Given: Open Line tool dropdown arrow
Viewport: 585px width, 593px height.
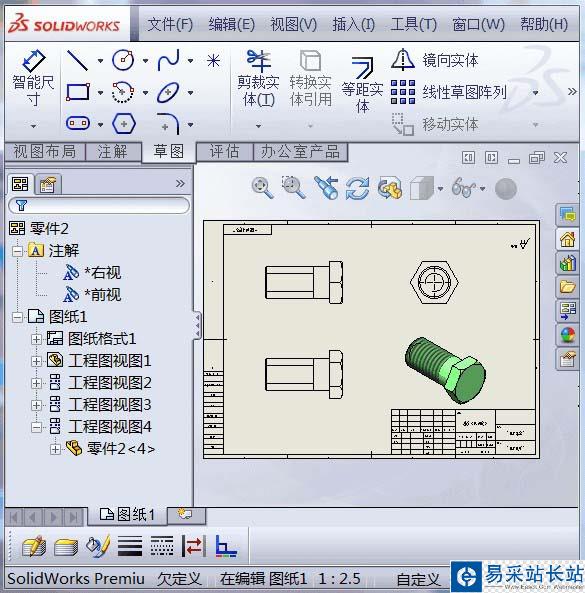Looking at the screenshot, I should [x=100, y=61].
